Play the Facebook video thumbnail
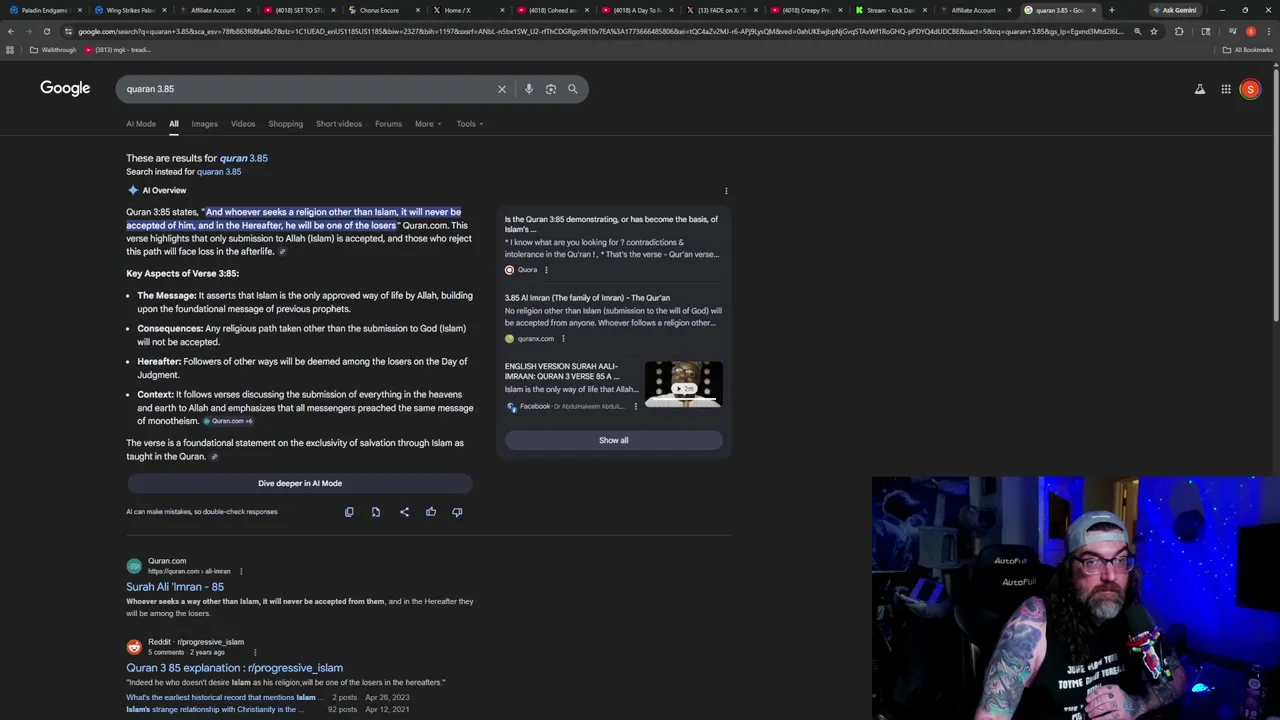The width and height of the screenshot is (1280, 720). coord(684,385)
